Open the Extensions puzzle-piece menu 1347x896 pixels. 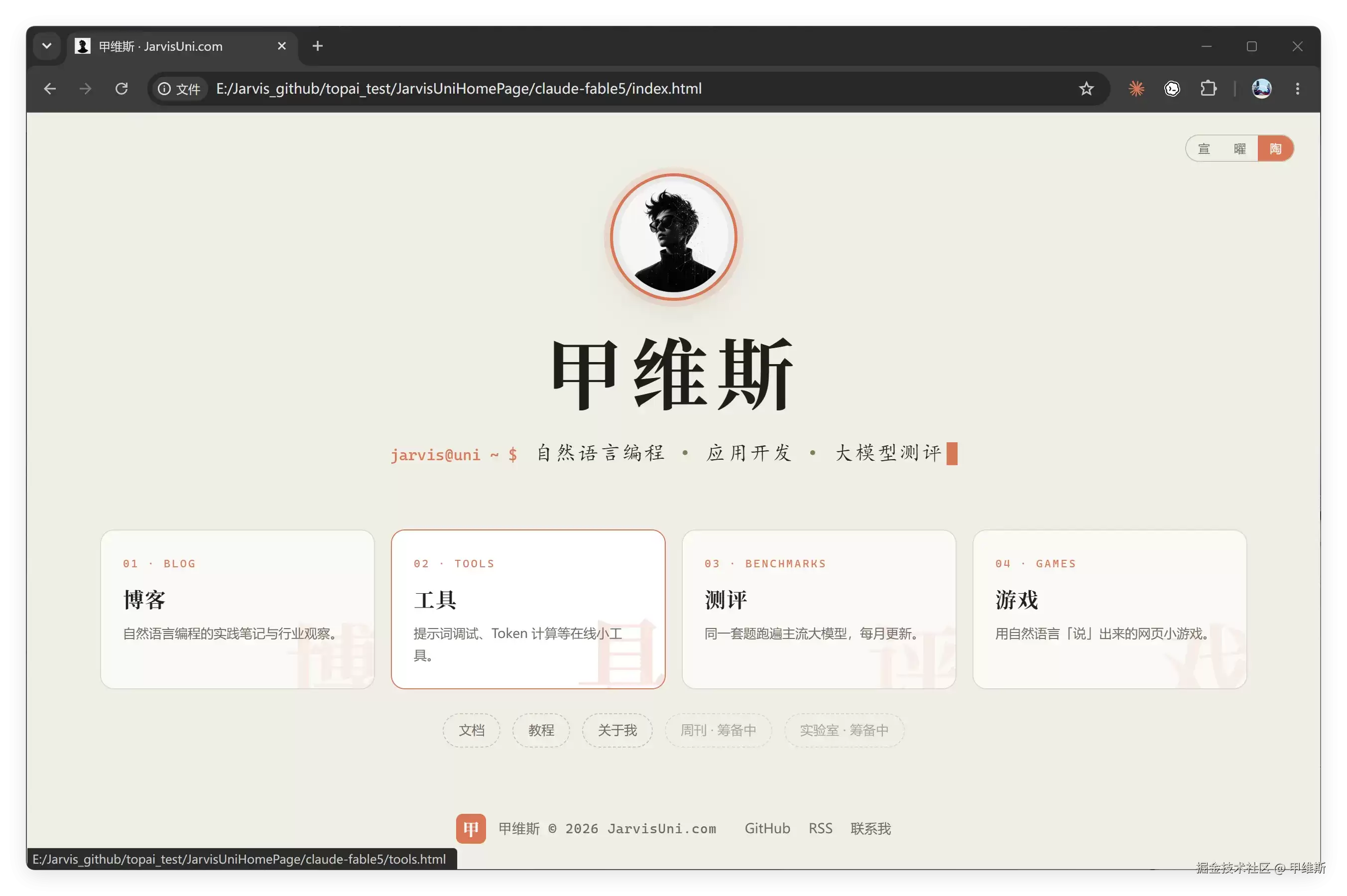(x=1208, y=89)
